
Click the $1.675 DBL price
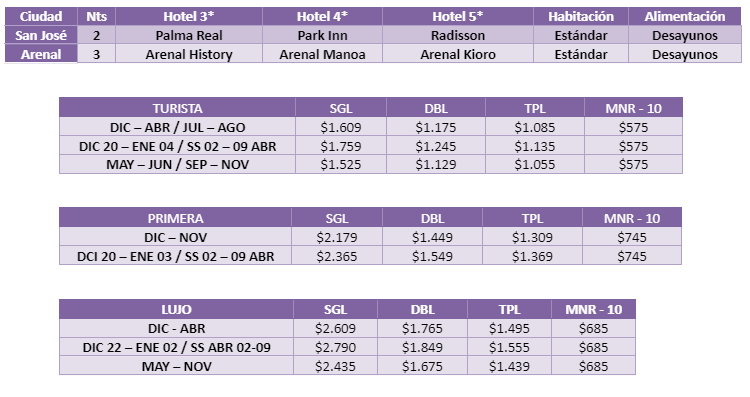pyautogui.click(x=422, y=366)
